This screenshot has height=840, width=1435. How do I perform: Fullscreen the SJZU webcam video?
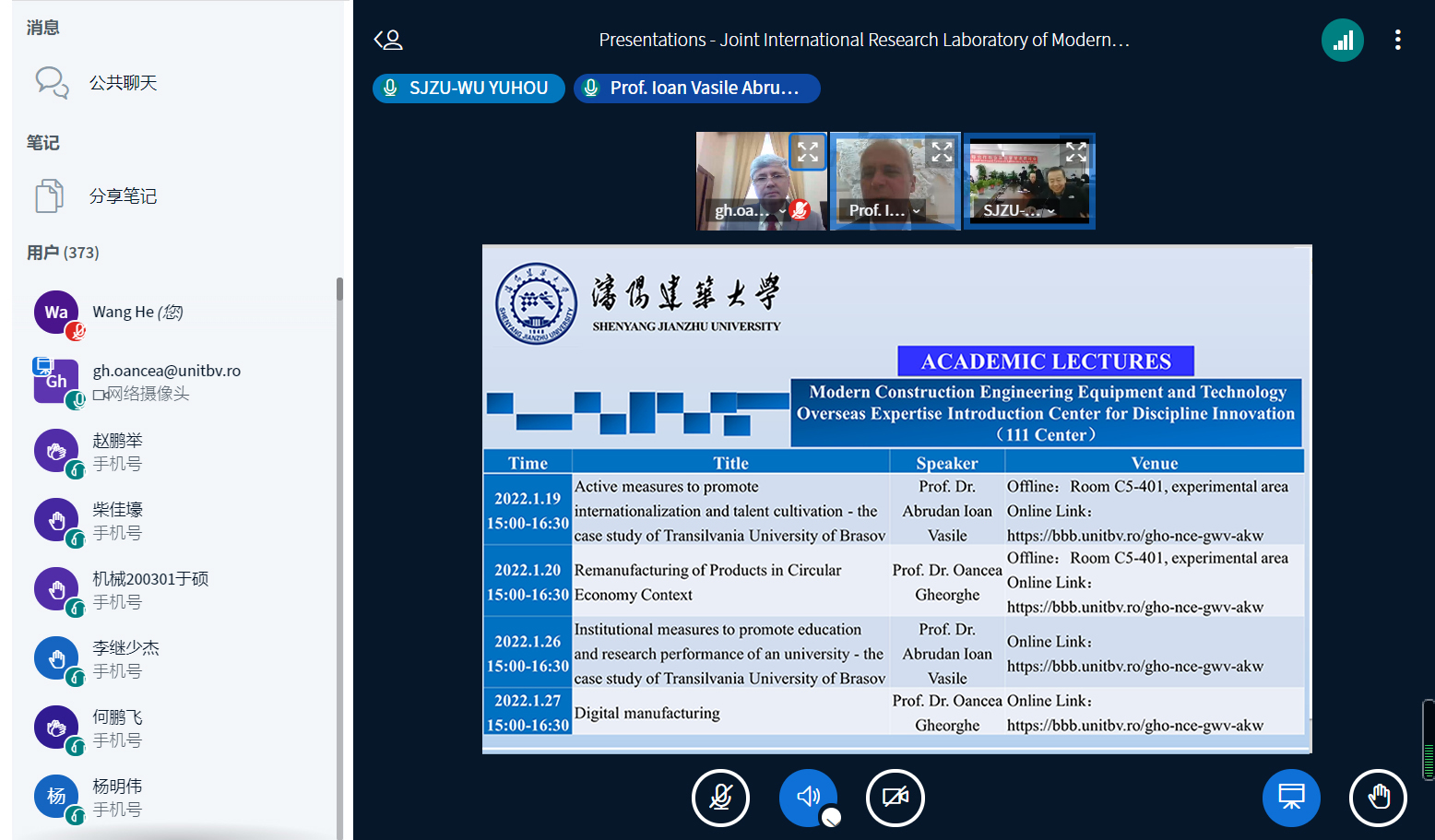coord(1075,152)
